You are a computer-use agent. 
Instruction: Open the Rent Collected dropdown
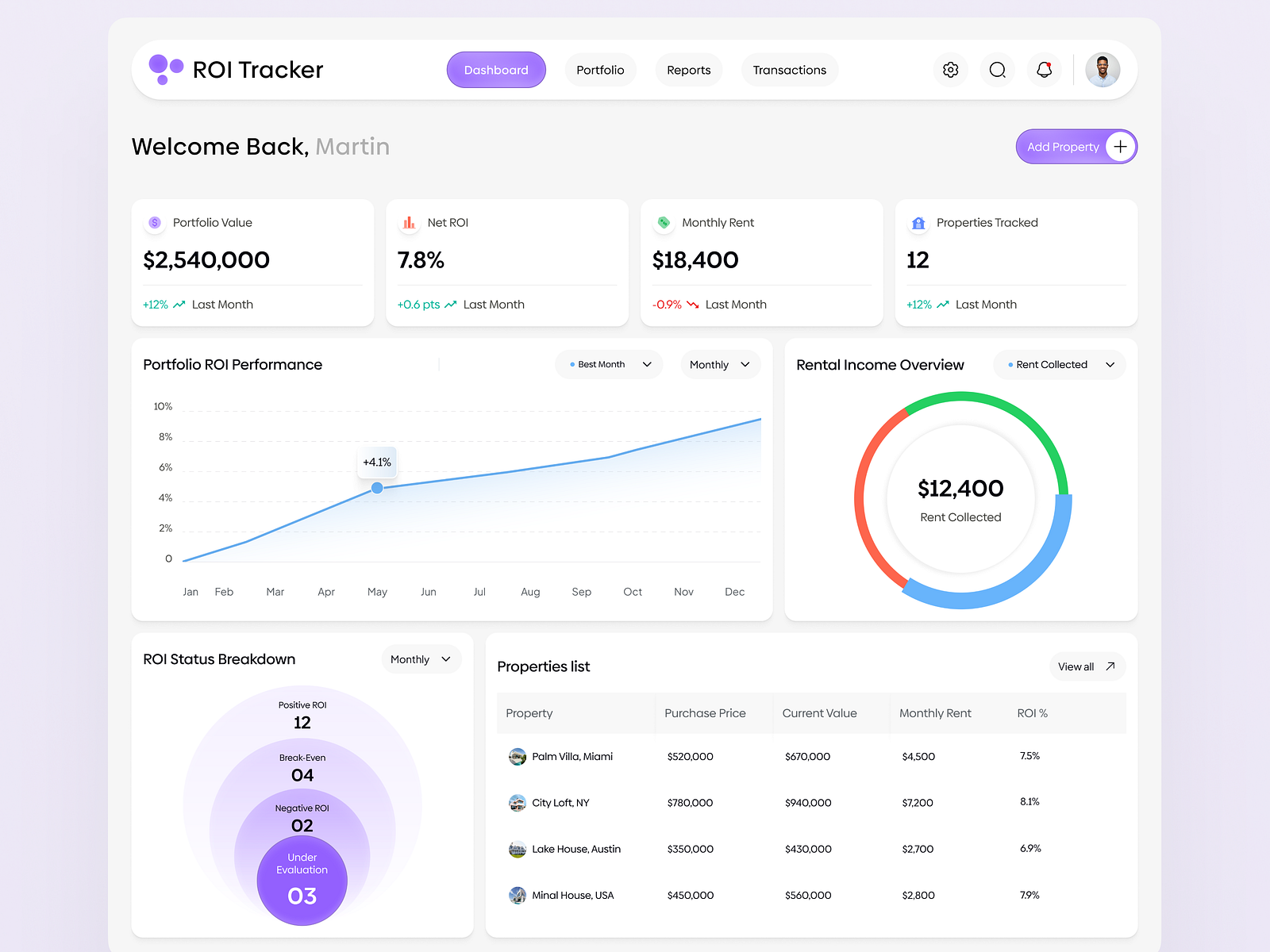click(1059, 364)
